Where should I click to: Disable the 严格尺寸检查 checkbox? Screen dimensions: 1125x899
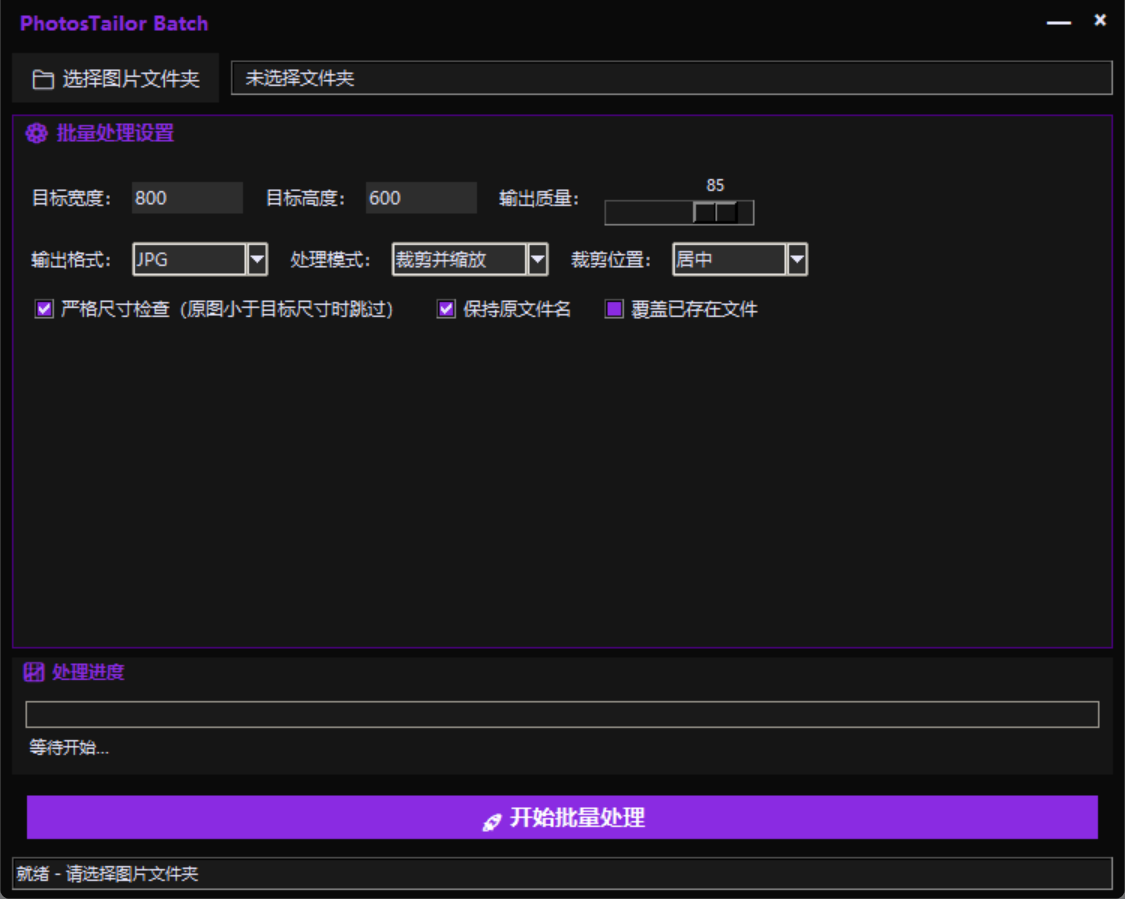42,310
